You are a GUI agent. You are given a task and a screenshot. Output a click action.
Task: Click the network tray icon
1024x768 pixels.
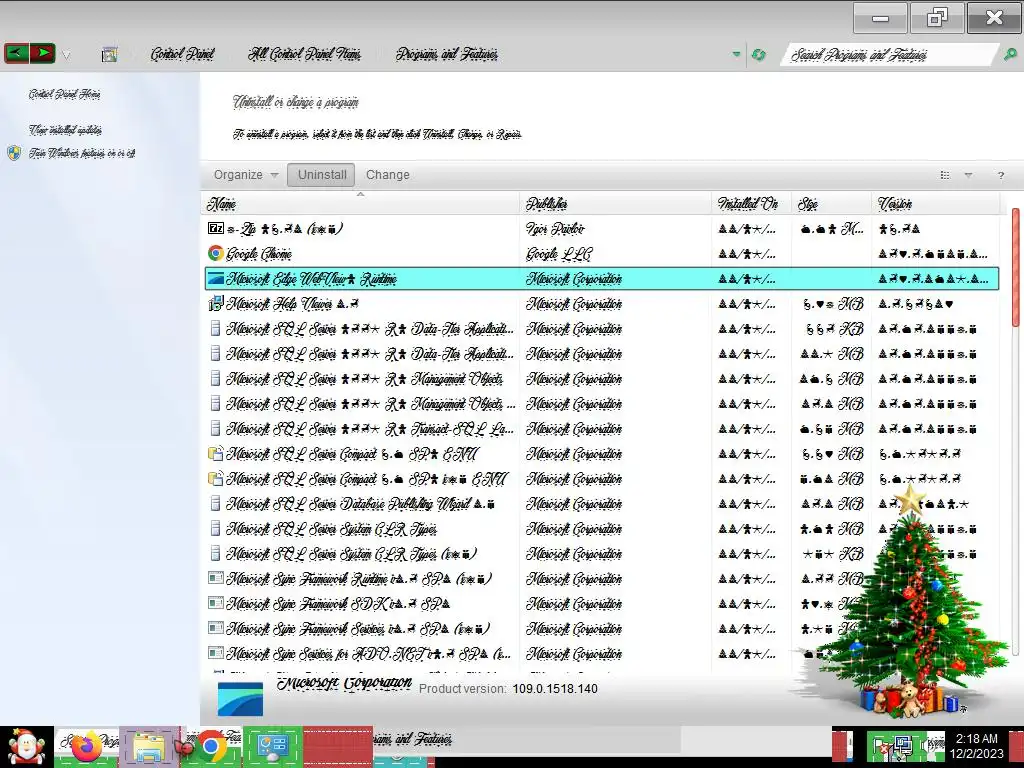903,746
